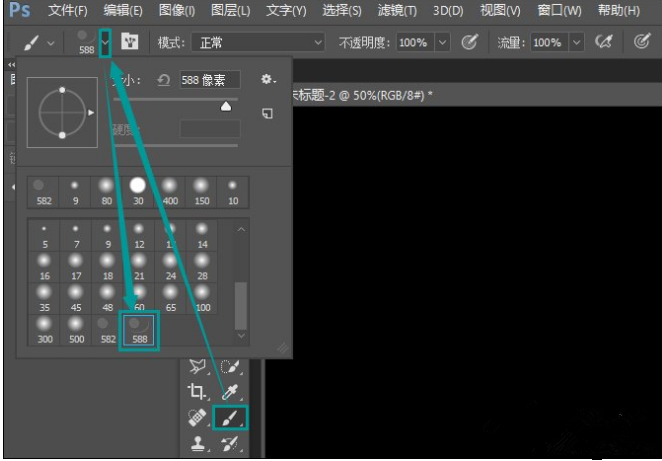Image resolution: width=662 pixels, height=461 pixels.
Task: Select the 65 brush preset
Action: pyautogui.click(x=171, y=298)
